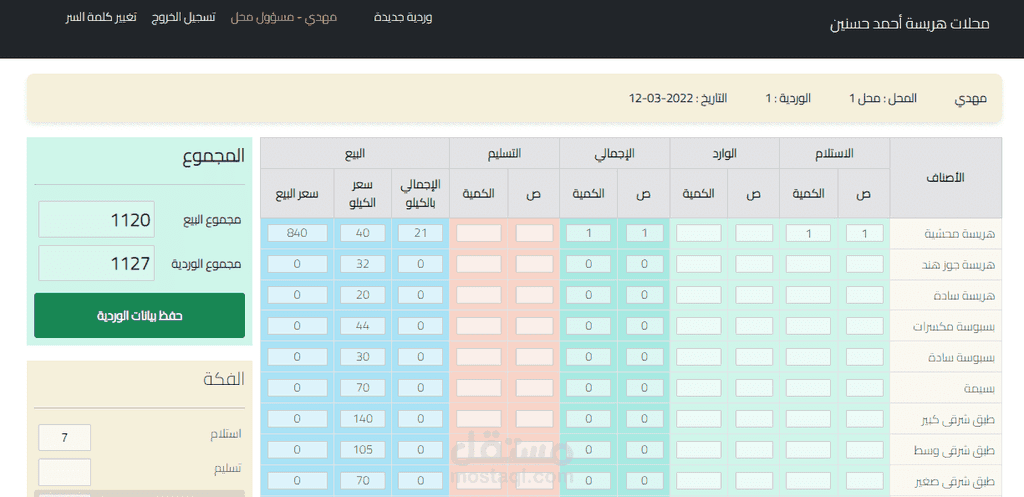The width and height of the screenshot is (1024, 497).
Task: Click الاستلام ص field for هريسة محشية
Action: (x=865, y=233)
